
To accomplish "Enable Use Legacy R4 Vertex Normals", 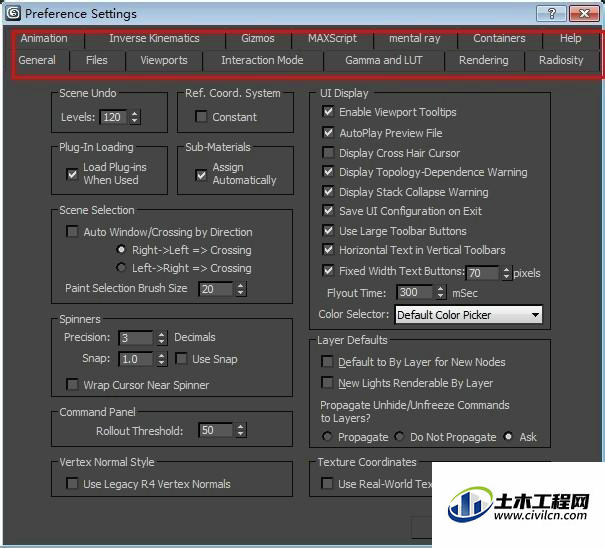I will click(72, 483).
